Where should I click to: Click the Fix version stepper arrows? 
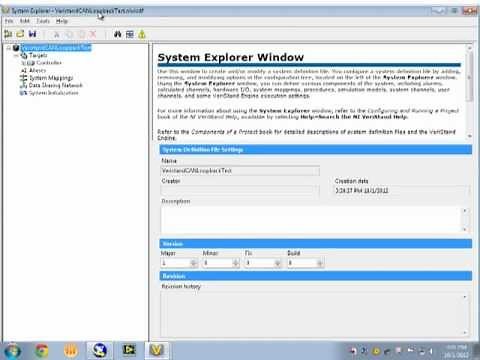277,263
